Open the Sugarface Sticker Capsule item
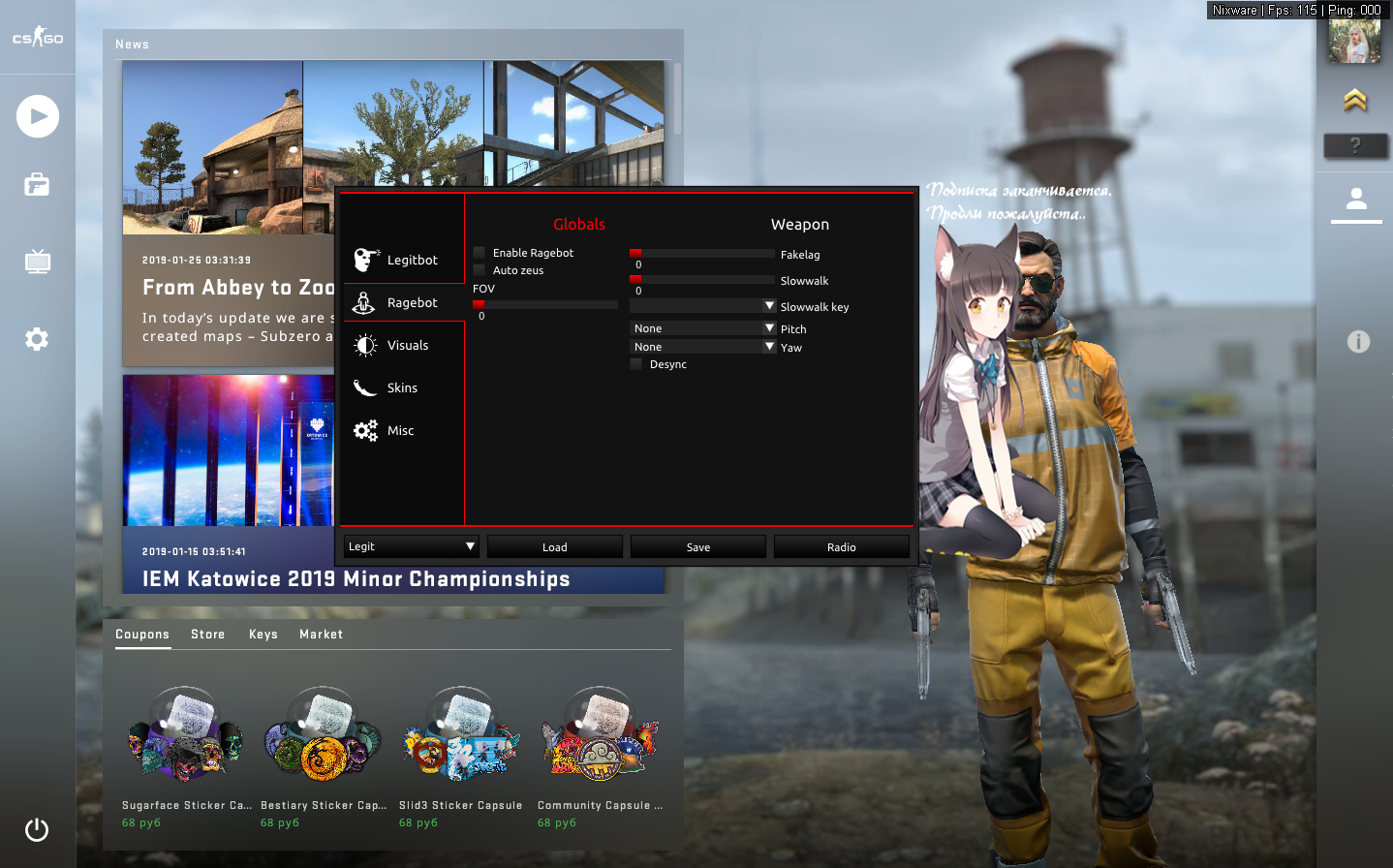 (185, 757)
